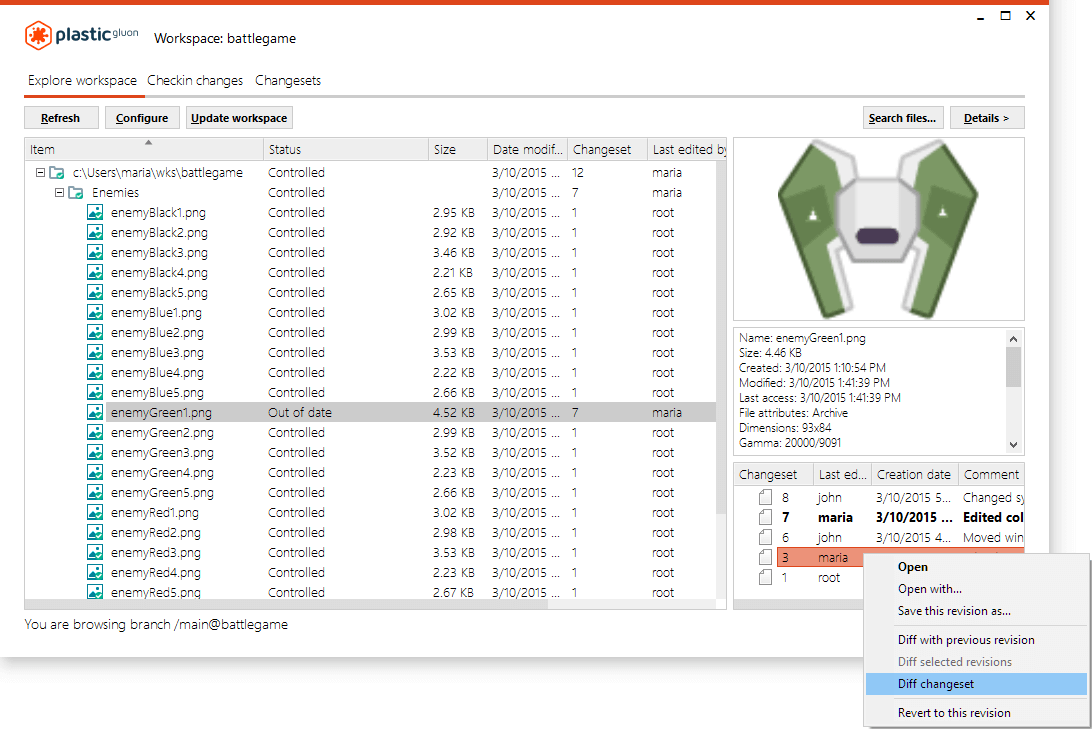Screen dimensions: 1092x729
Task: Click the enemyGreen1.png image file icon
Action: click(95, 412)
